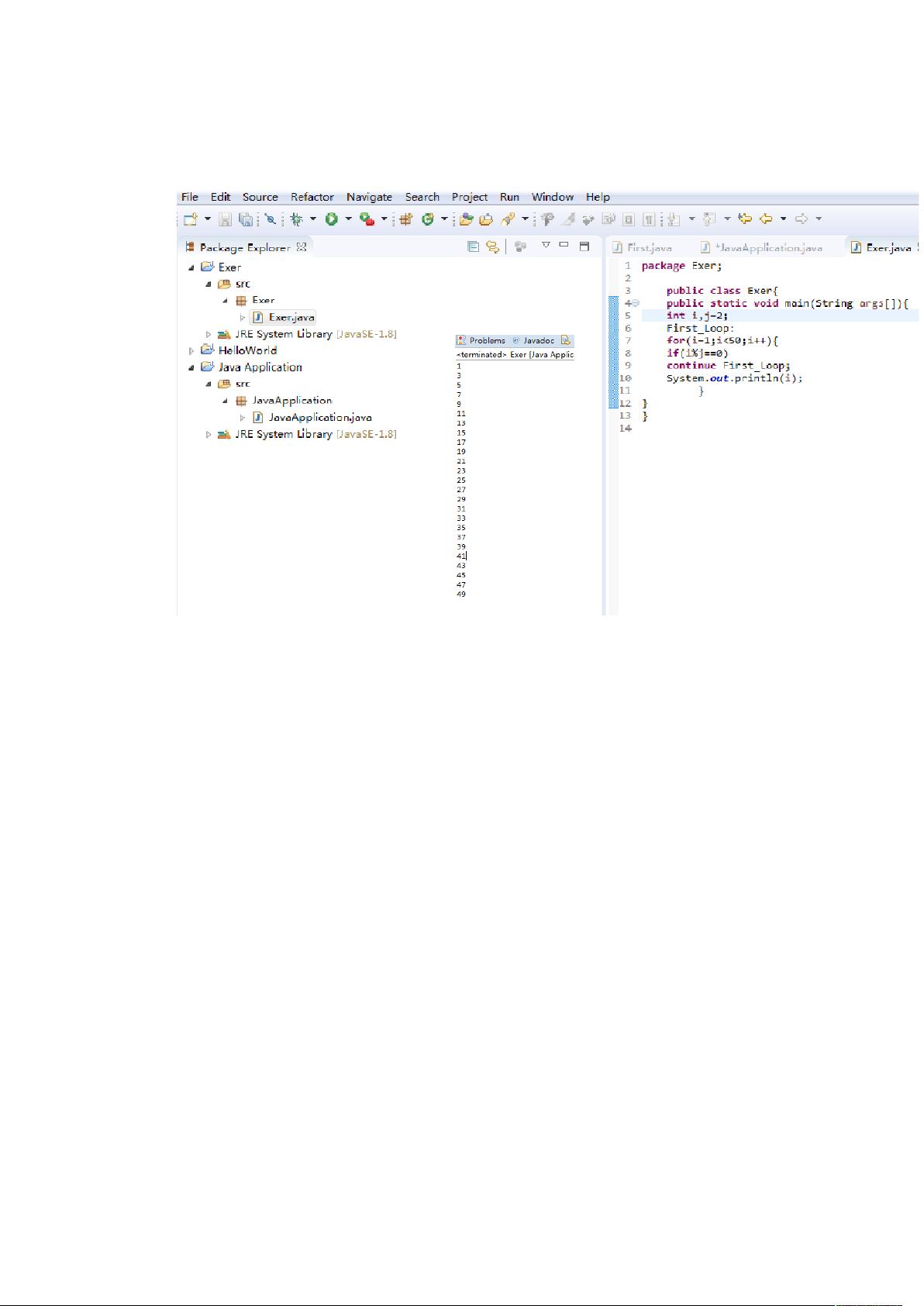The image size is (924, 1306).
Task: Minimize the Package Explorer panel
Action: click(564, 244)
